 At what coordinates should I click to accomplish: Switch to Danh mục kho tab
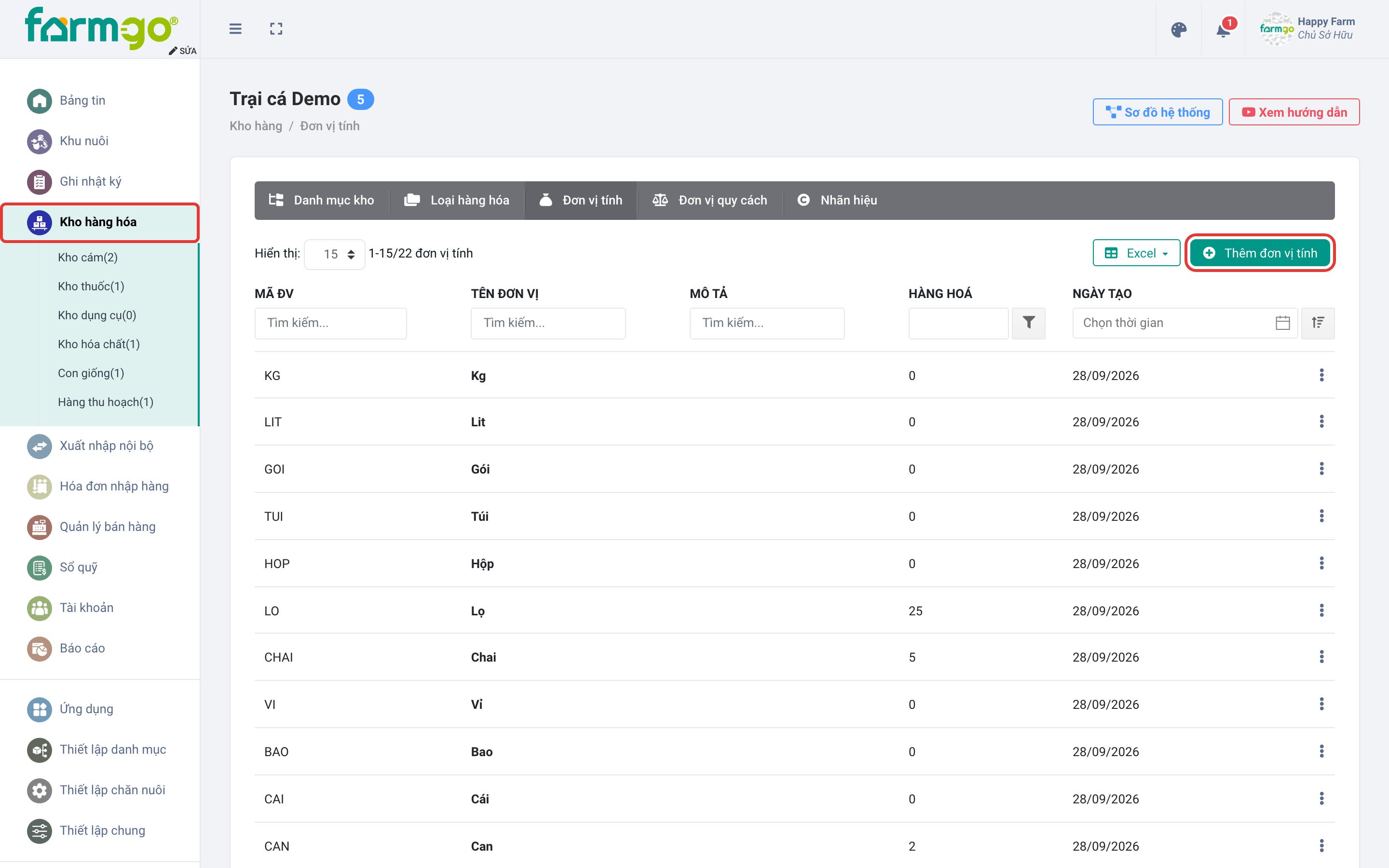click(321, 200)
